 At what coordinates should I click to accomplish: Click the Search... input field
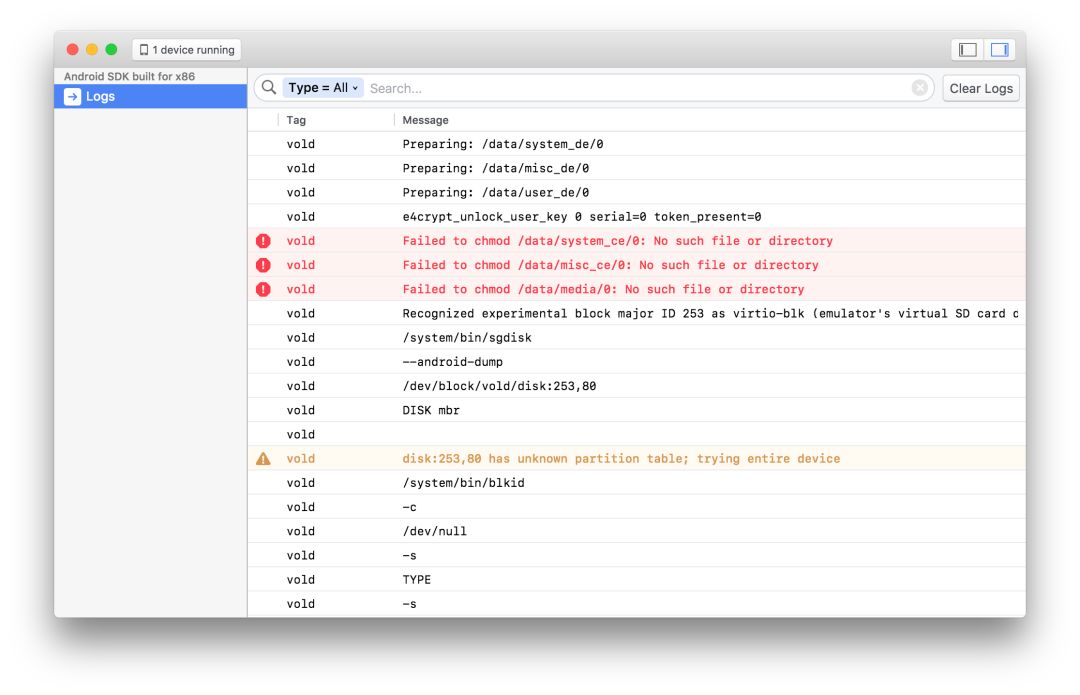coord(637,88)
